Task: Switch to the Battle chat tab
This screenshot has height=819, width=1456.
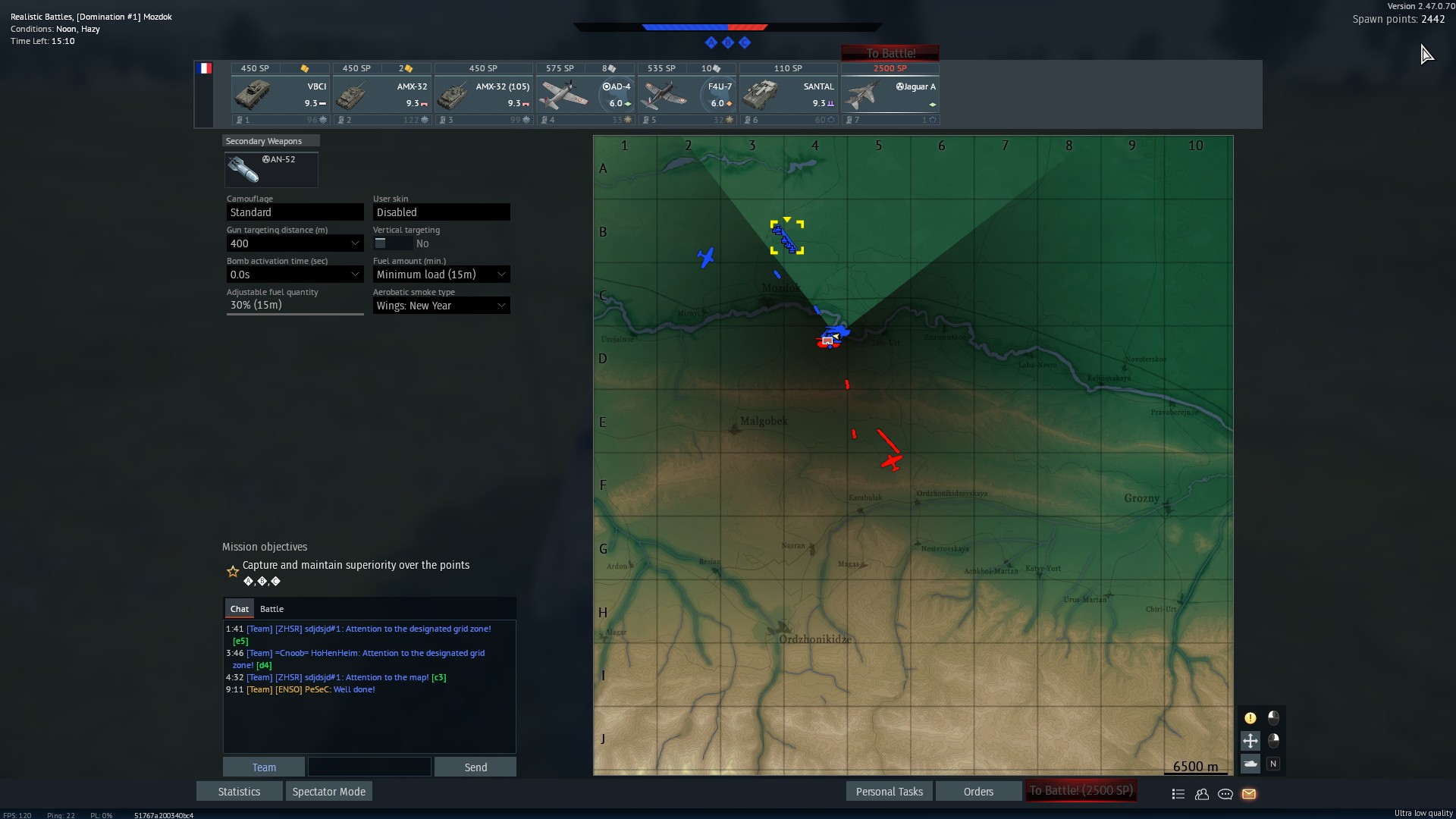Action: pyautogui.click(x=271, y=609)
